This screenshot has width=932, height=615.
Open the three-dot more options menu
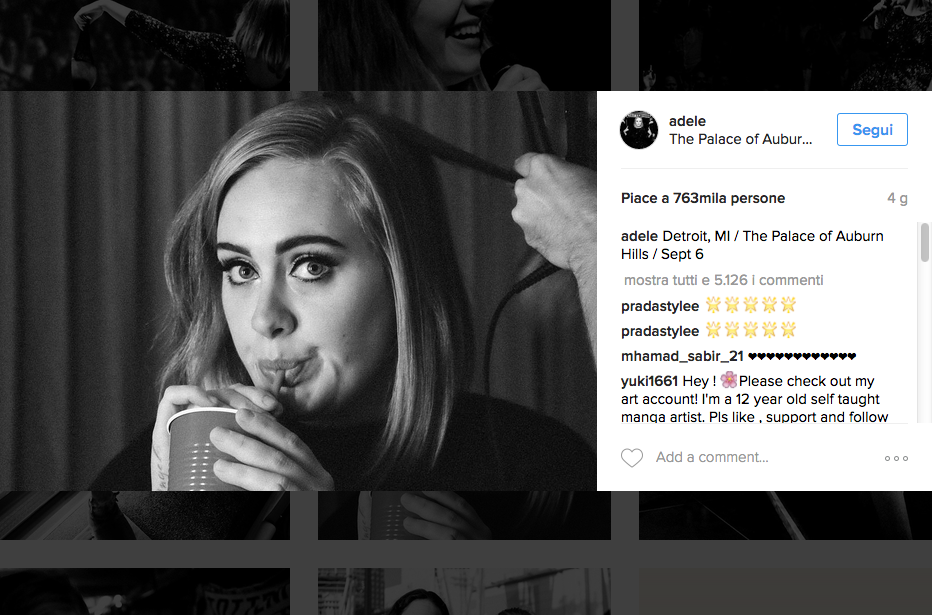pyautogui.click(x=896, y=458)
